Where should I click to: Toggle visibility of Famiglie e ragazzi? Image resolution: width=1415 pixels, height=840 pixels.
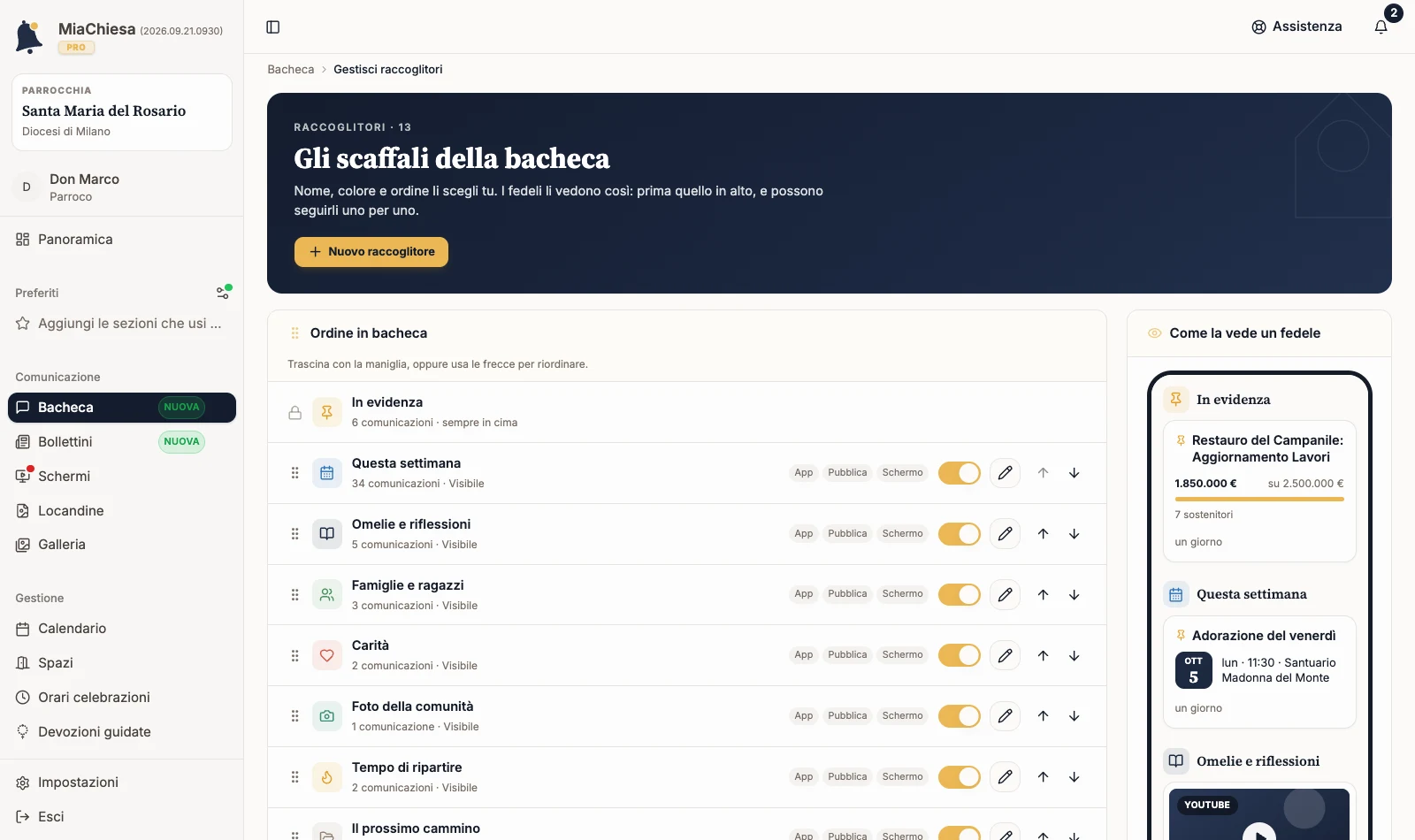click(960, 595)
